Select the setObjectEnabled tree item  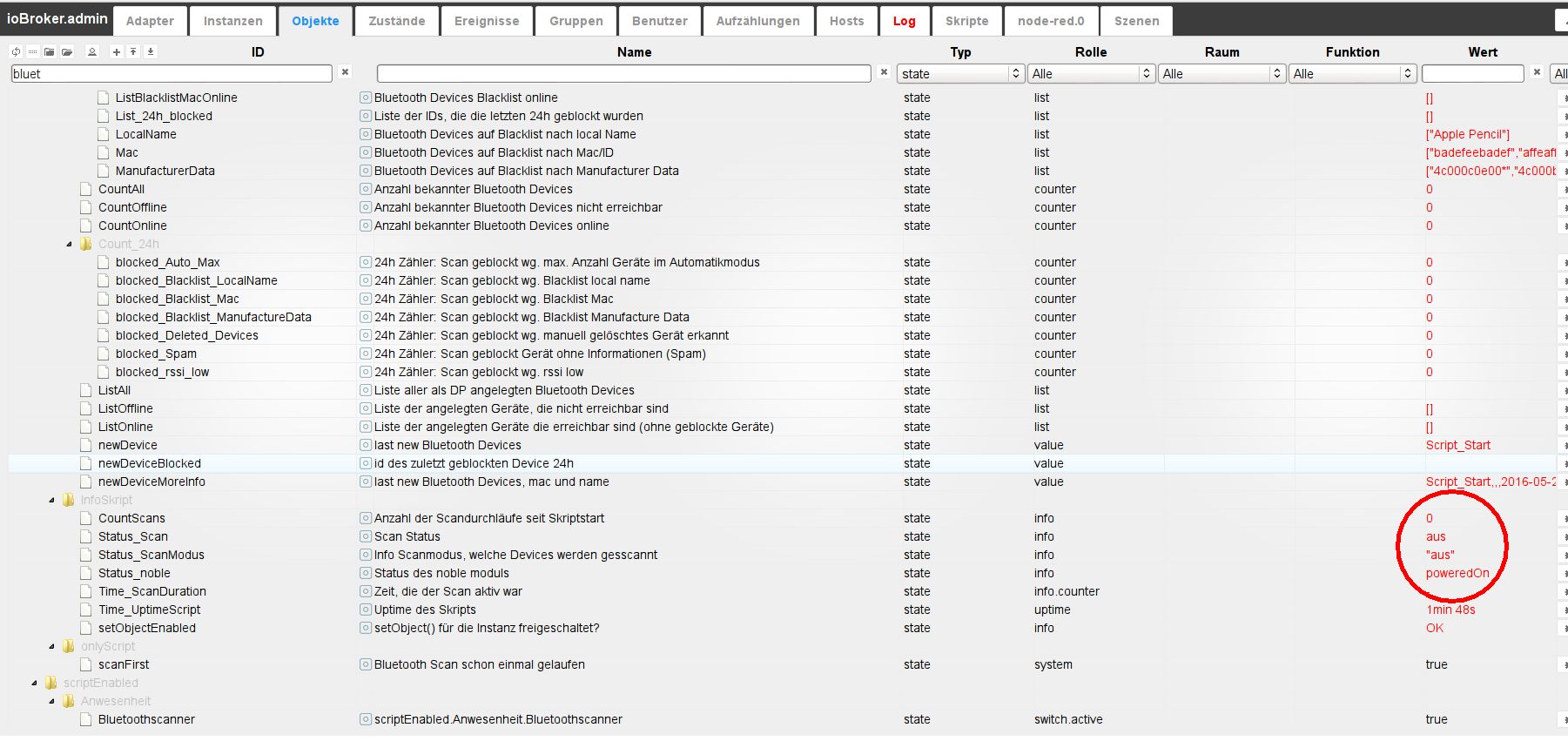[147, 628]
